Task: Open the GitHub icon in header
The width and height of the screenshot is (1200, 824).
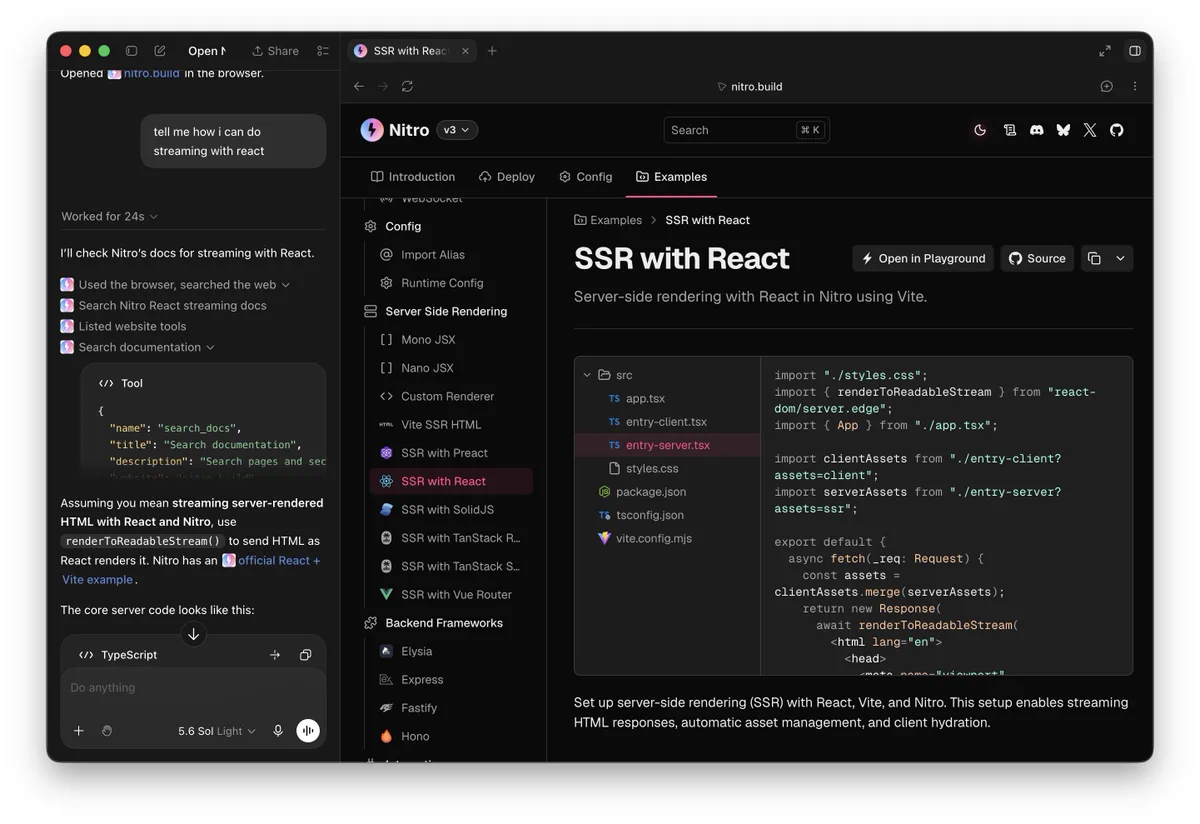Action: [x=1117, y=130]
